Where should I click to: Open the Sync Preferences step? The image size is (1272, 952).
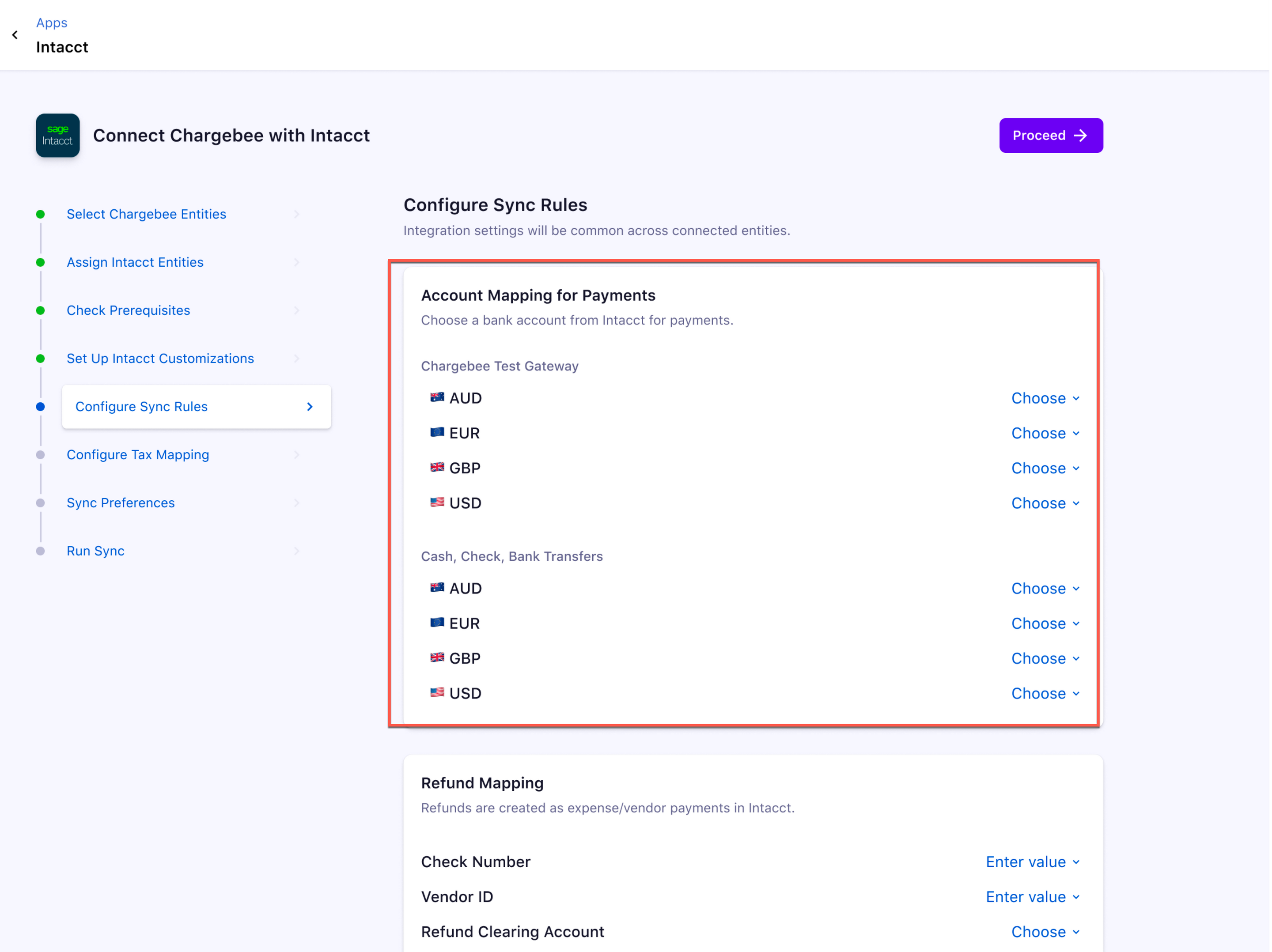[121, 503]
